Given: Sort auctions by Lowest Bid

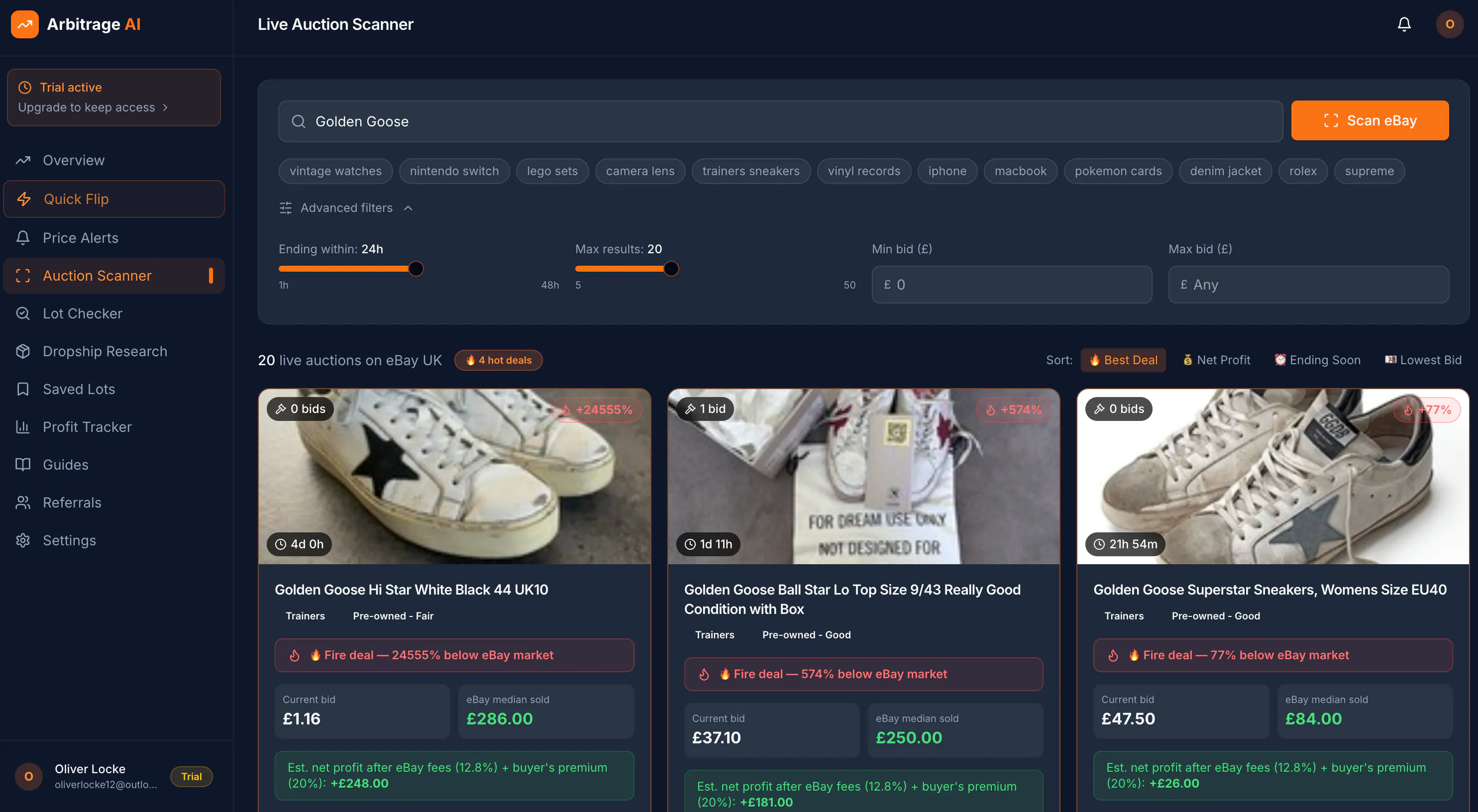Looking at the screenshot, I should 1423,360.
